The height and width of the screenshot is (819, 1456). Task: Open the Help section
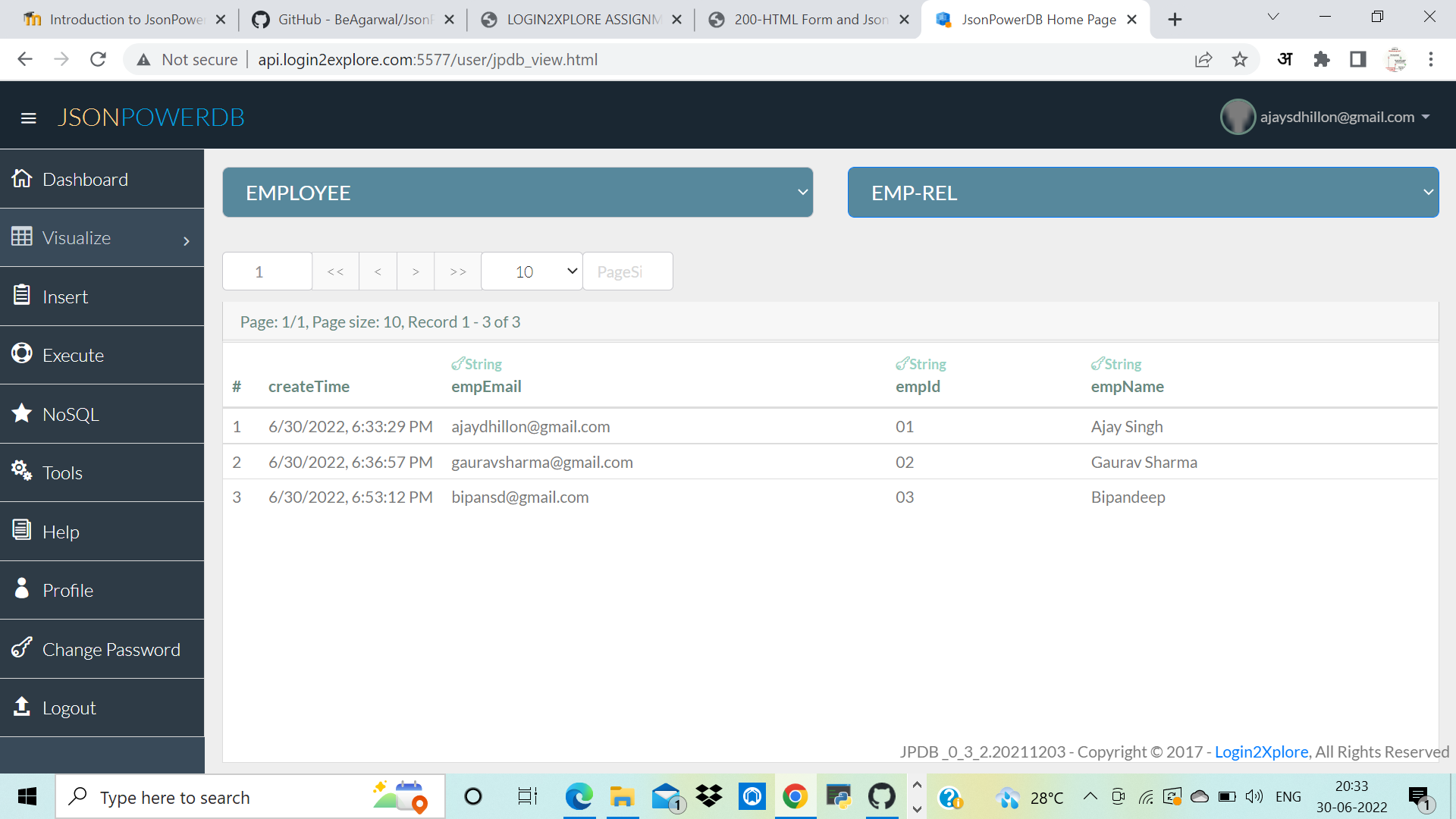[x=61, y=531]
